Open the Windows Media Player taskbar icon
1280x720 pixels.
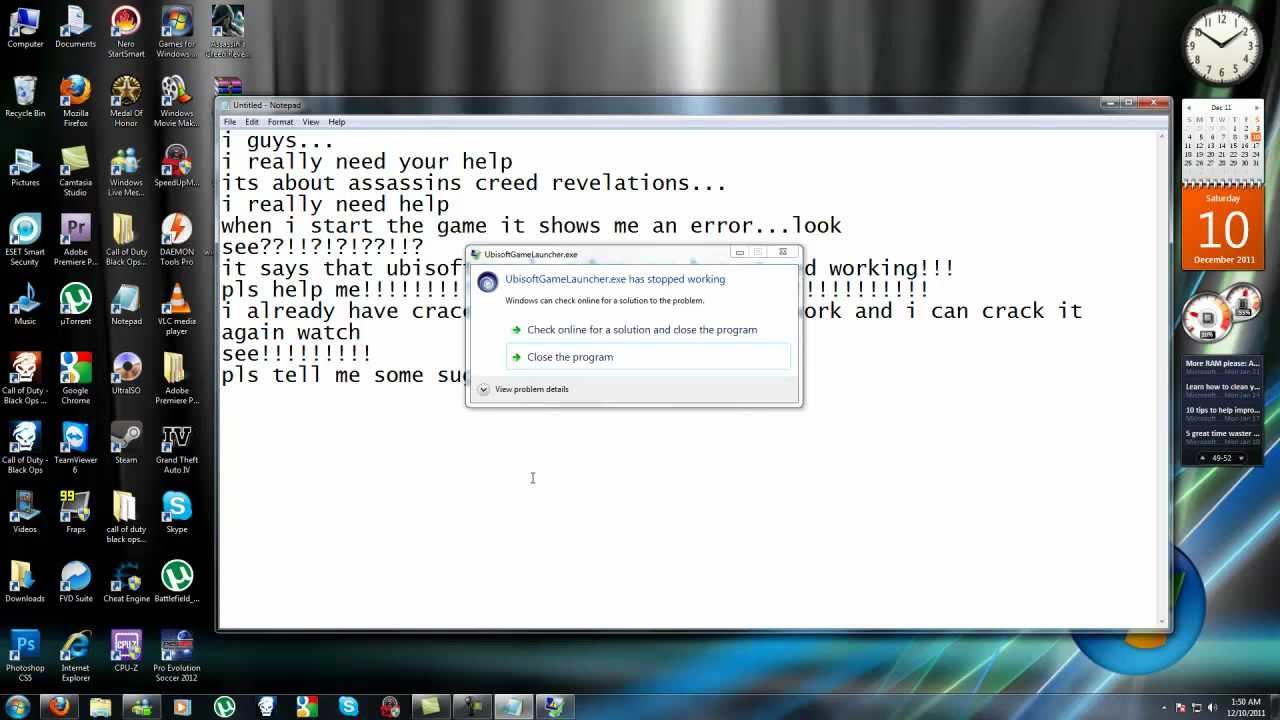tap(183, 706)
